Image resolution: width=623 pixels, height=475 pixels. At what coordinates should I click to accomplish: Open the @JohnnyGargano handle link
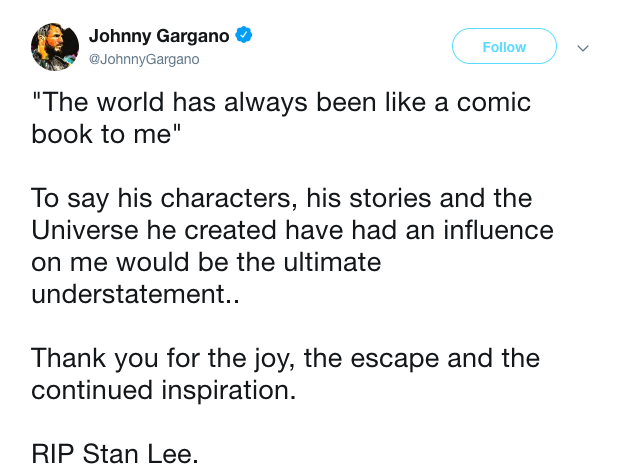pos(144,60)
